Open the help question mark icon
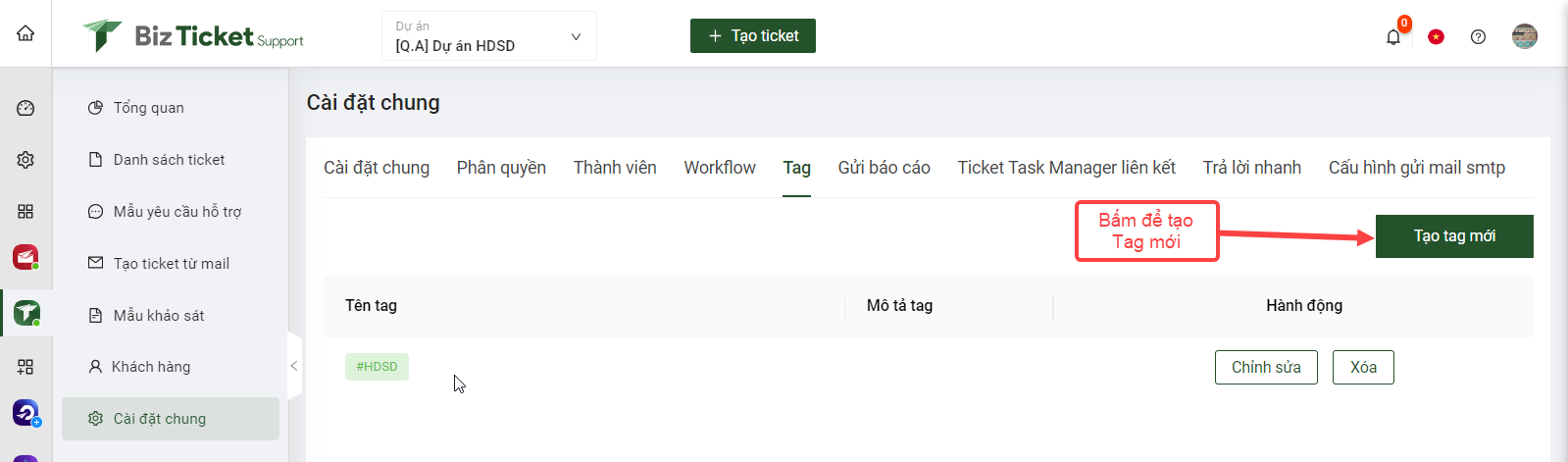1568x462 pixels. pos(1478,37)
